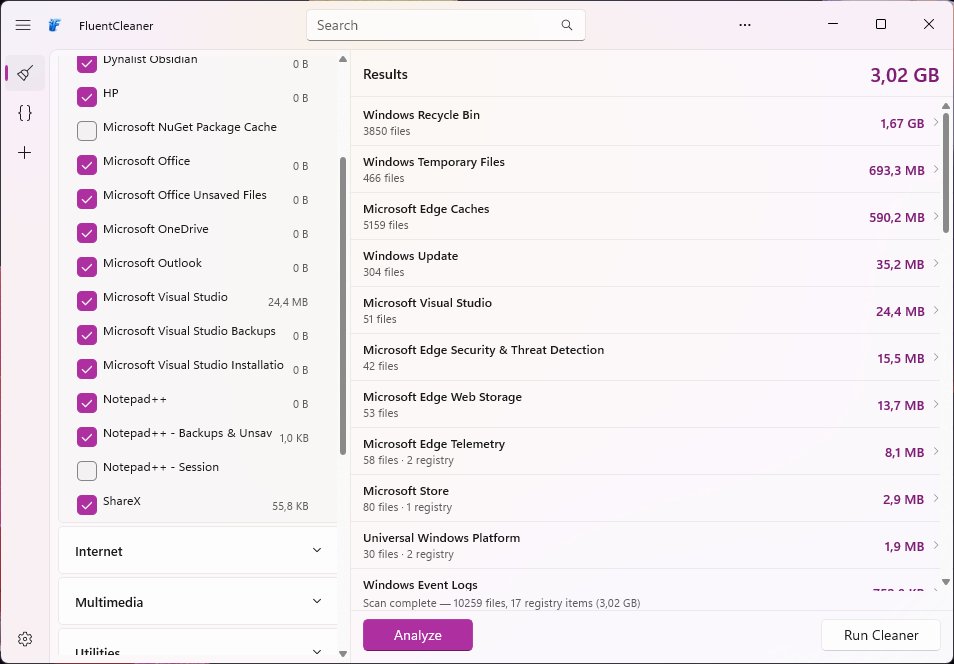Maximize the FluentCleaner window

(x=880, y=24)
